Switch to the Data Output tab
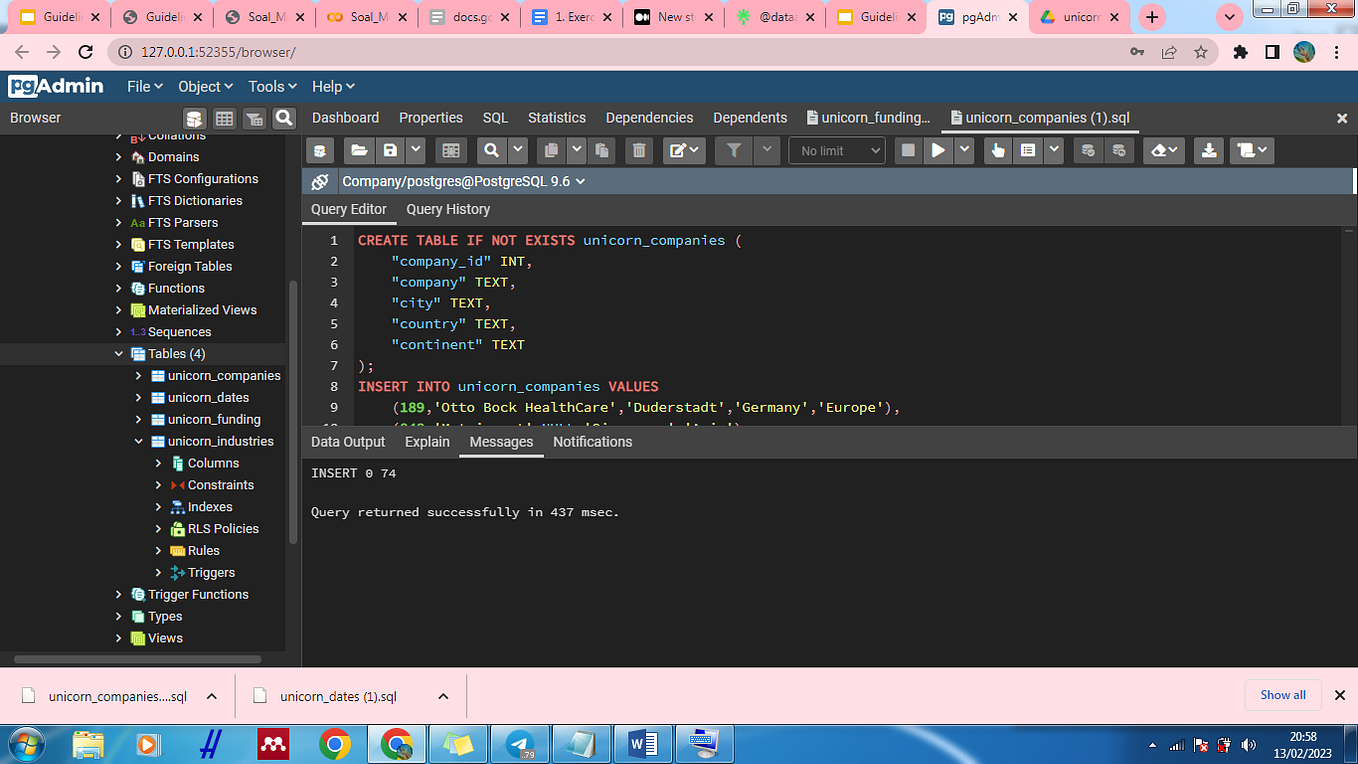The width and height of the screenshot is (1358, 764). click(347, 442)
